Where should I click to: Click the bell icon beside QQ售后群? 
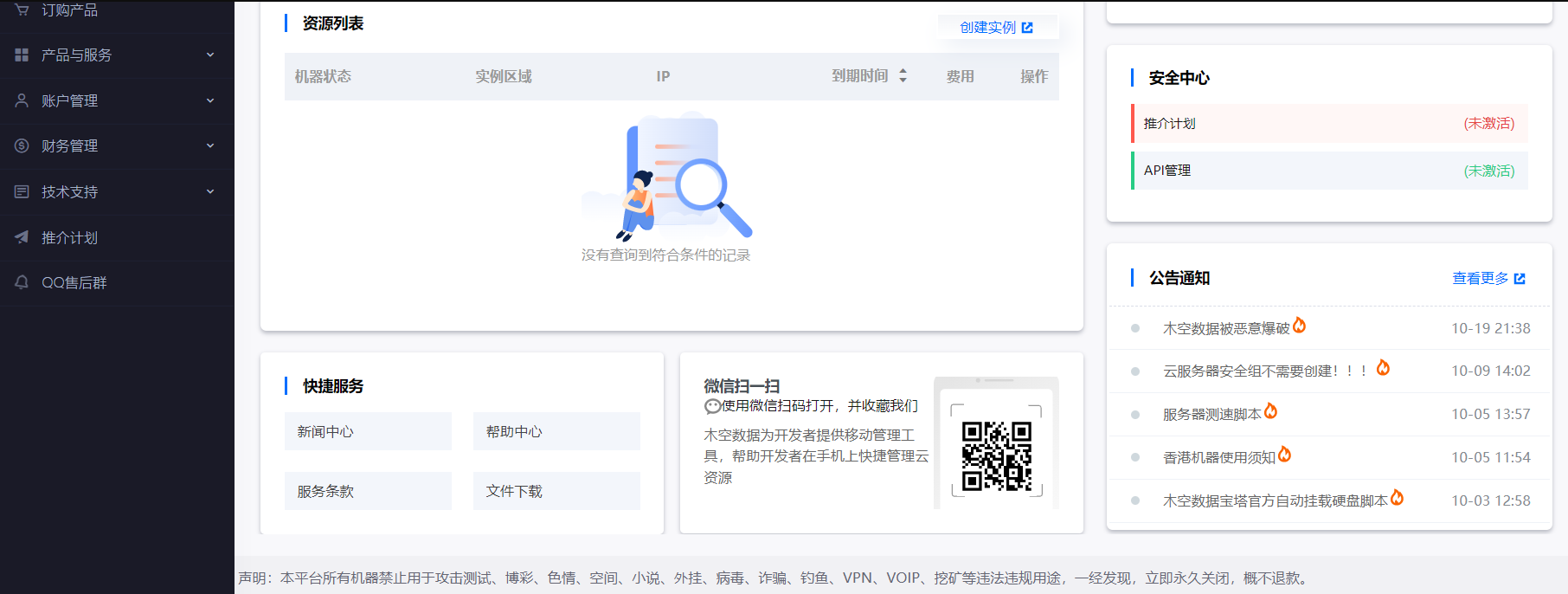pyautogui.click(x=22, y=282)
